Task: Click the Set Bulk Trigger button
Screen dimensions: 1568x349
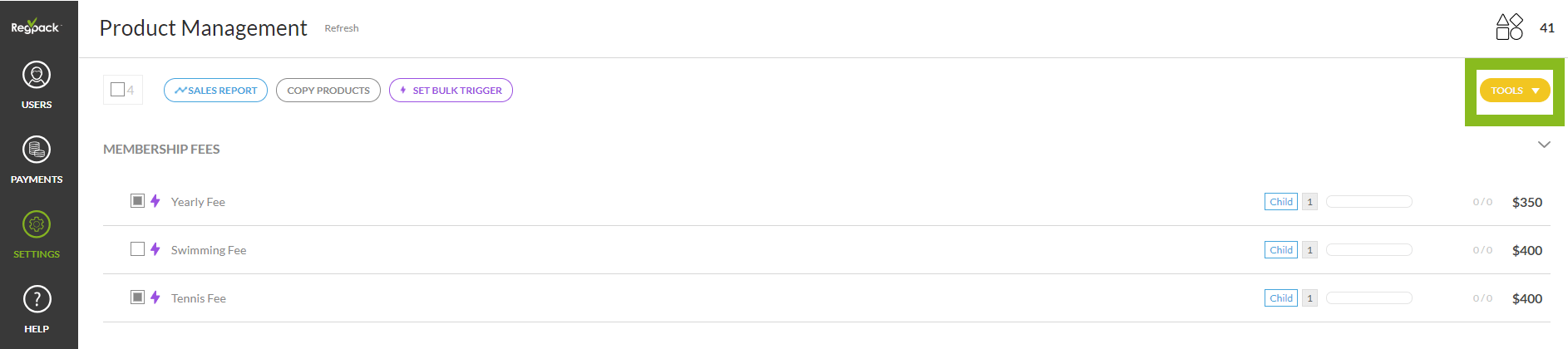Action: point(451,91)
